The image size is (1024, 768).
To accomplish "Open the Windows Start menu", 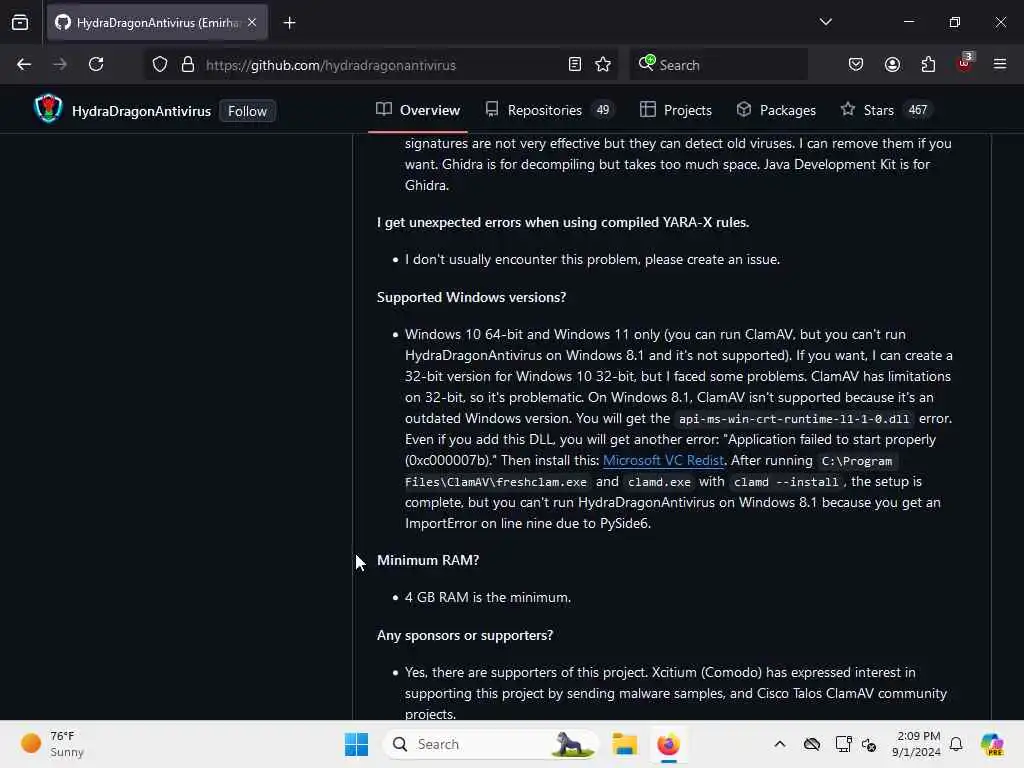I will point(357,744).
